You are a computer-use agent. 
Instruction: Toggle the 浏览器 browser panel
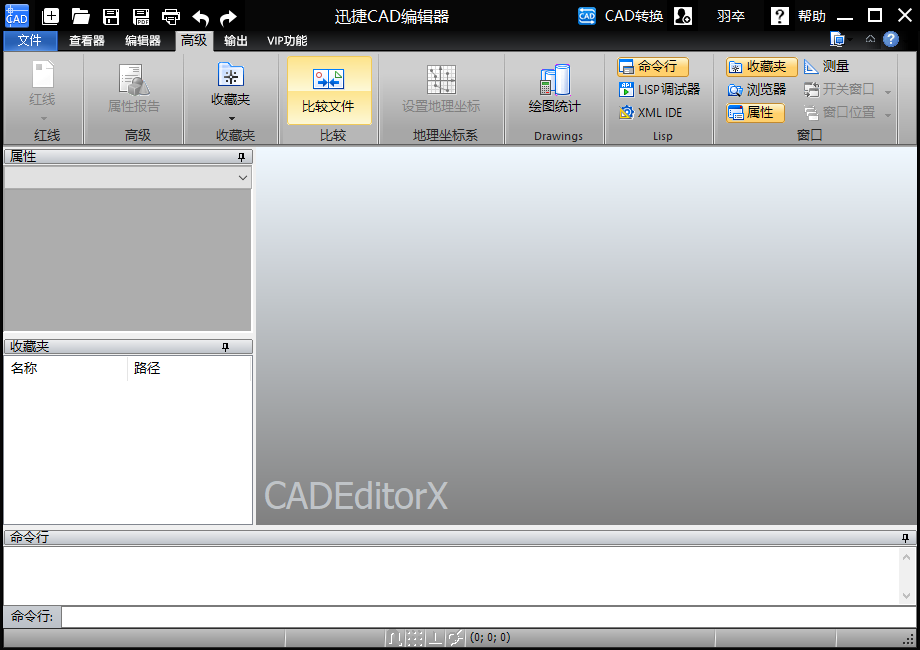757,89
